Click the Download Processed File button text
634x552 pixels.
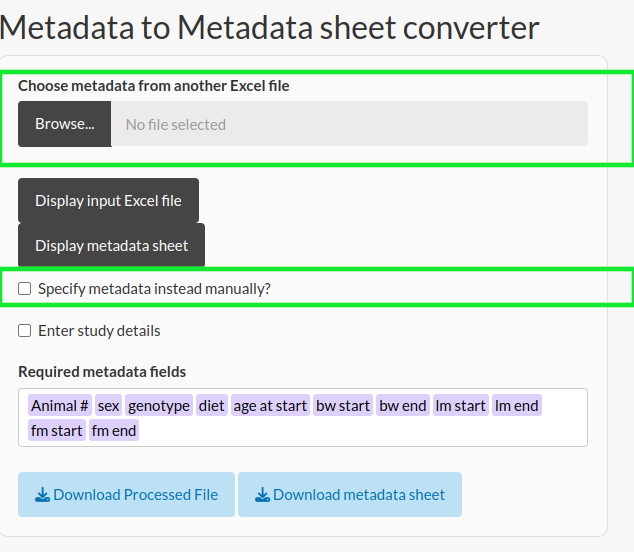point(136,495)
